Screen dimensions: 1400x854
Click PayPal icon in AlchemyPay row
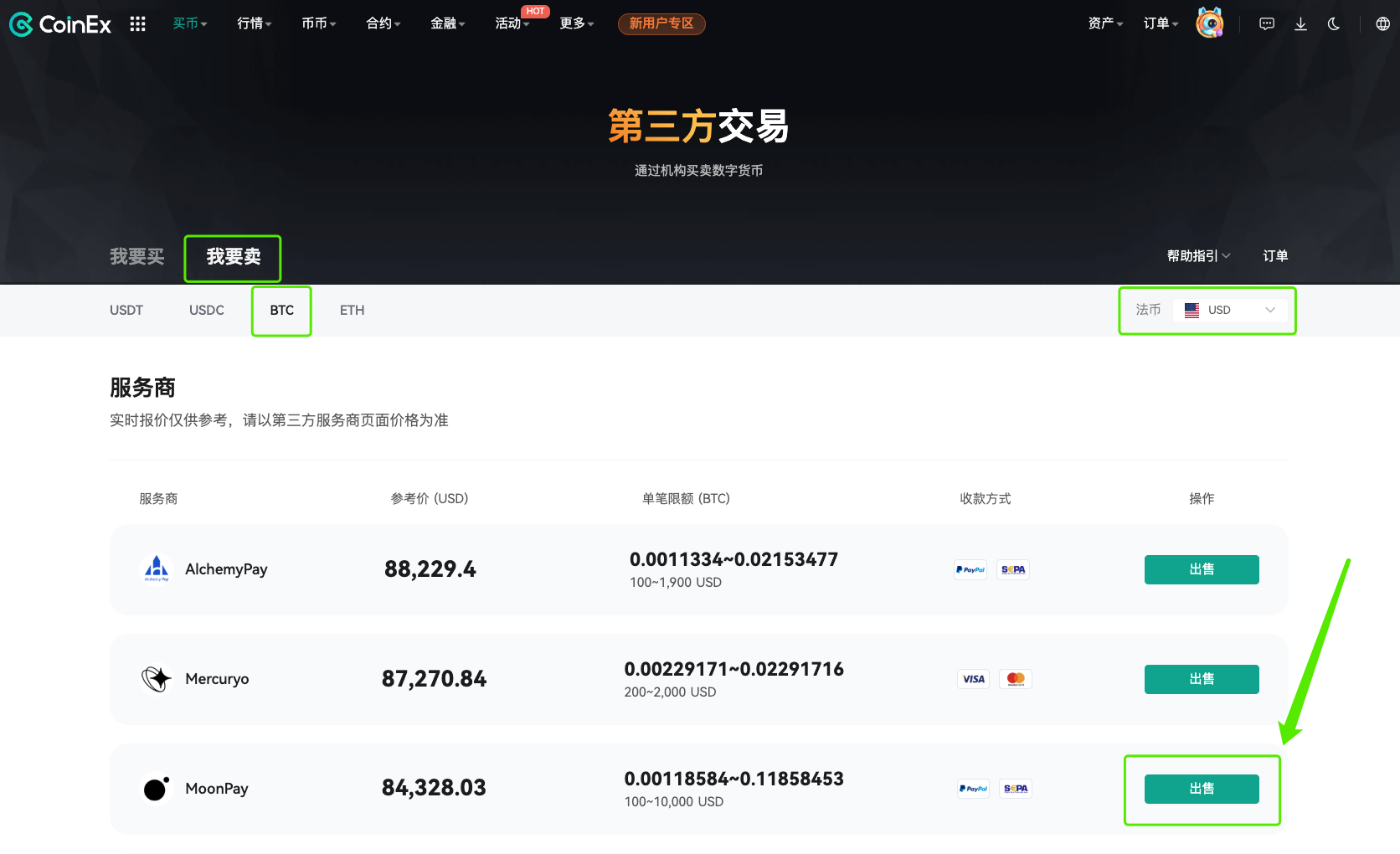970,569
